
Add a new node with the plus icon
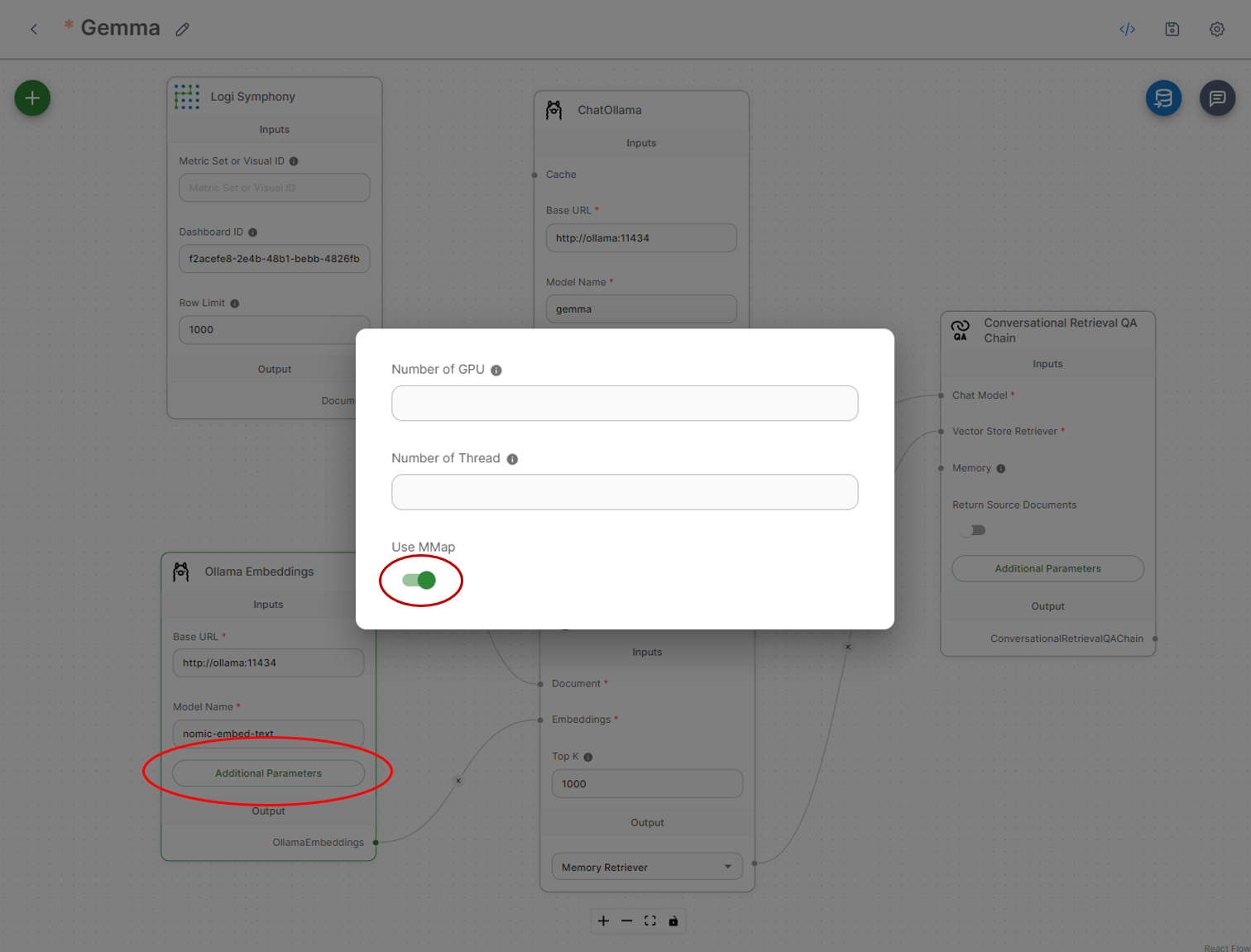click(31, 98)
